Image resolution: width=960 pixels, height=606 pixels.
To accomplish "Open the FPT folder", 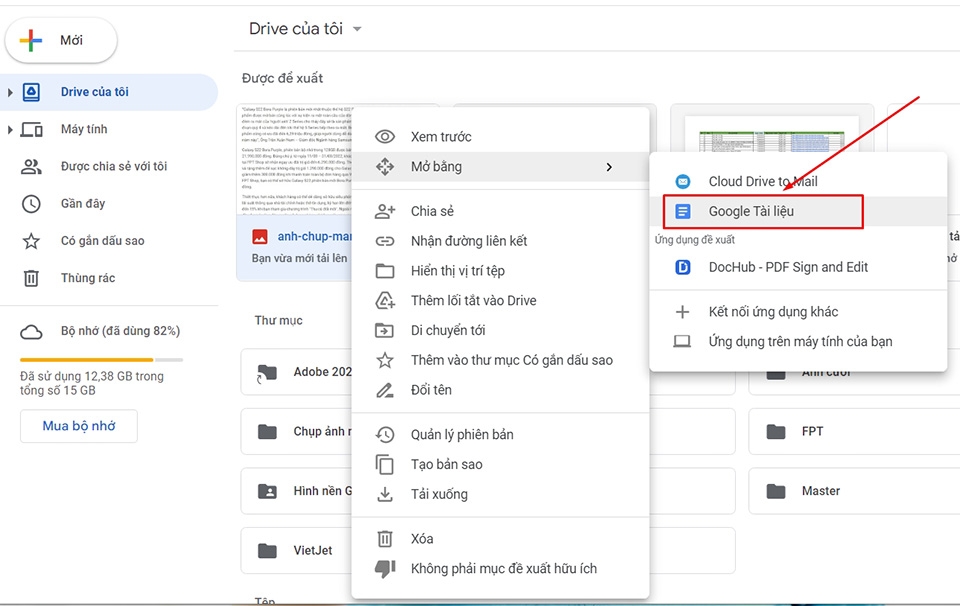I will 854,432.
